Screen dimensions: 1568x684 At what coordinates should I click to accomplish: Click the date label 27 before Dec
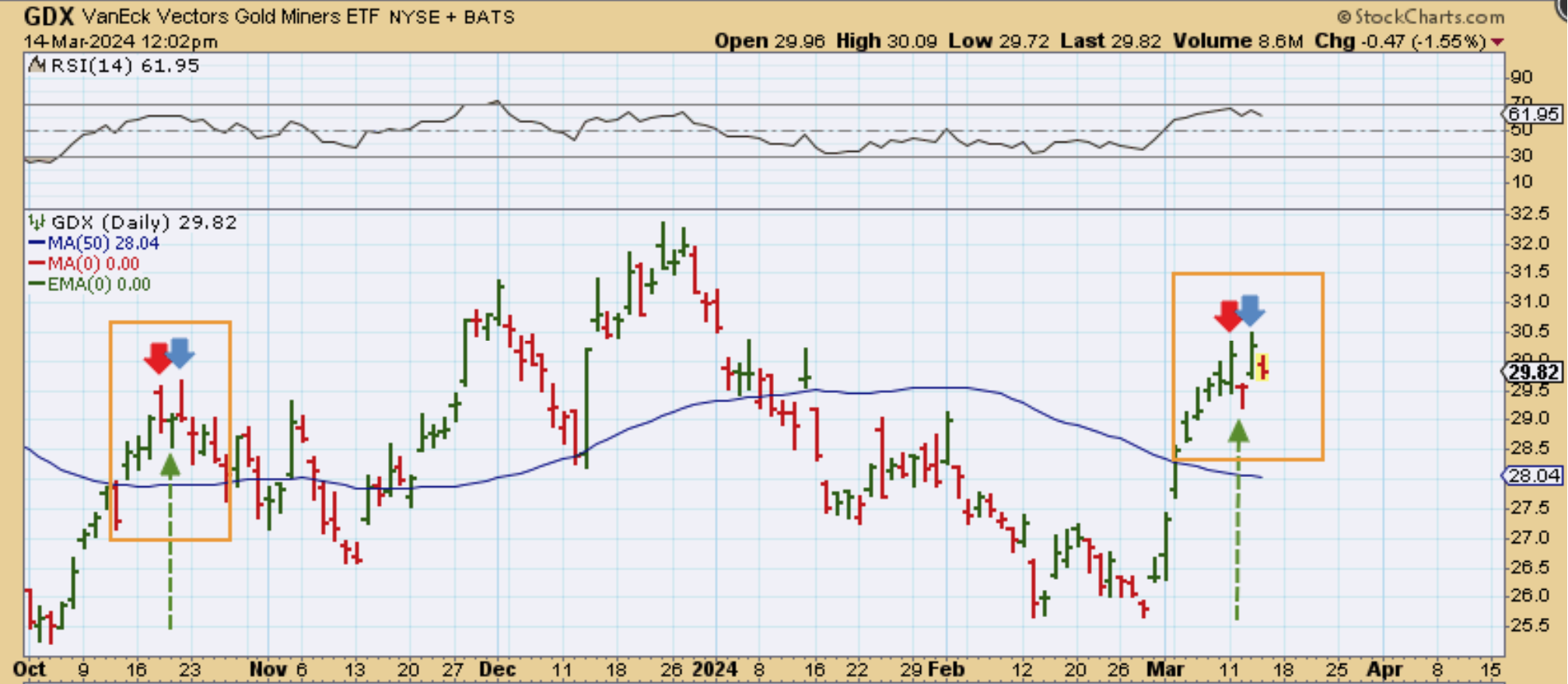[x=453, y=669]
